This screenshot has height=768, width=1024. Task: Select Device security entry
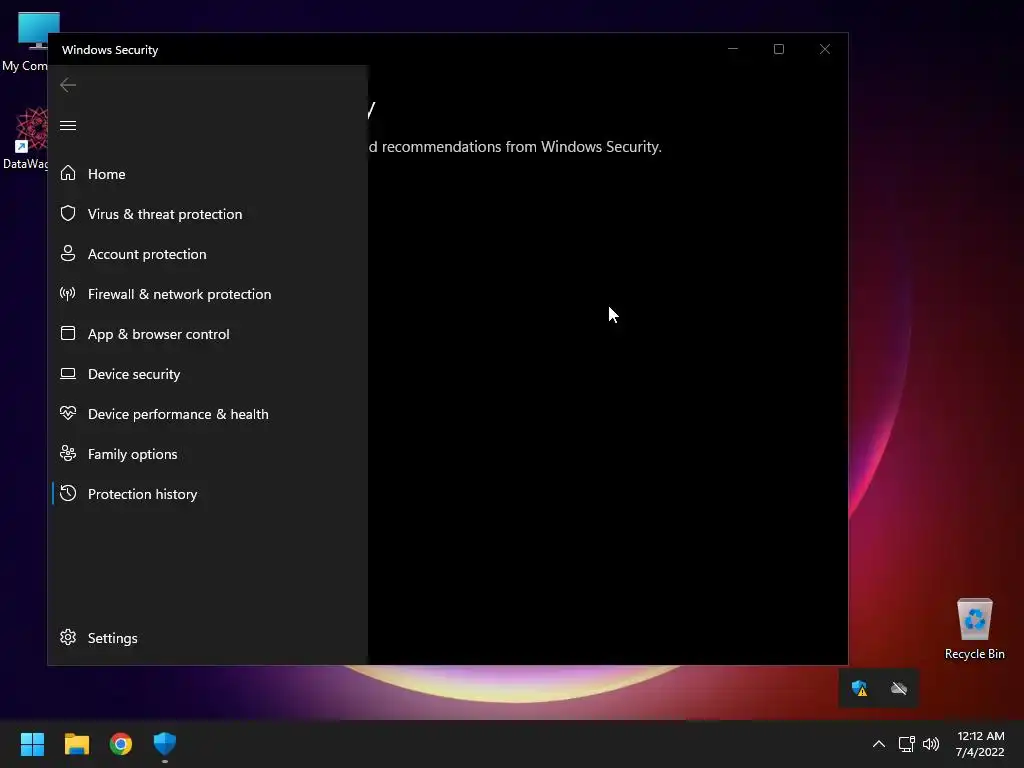(x=208, y=374)
